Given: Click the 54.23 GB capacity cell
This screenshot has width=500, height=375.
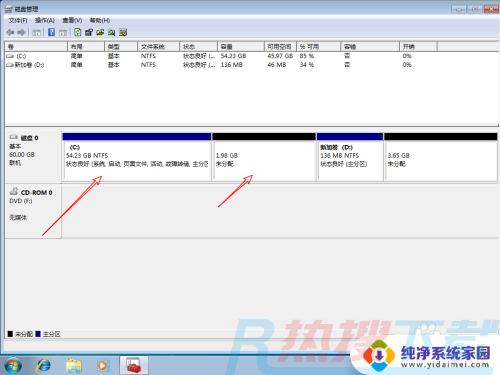Looking at the screenshot, I should [x=233, y=56].
